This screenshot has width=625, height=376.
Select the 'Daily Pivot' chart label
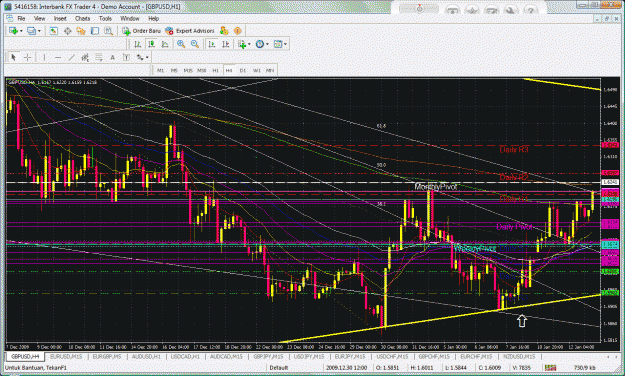tap(514, 227)
